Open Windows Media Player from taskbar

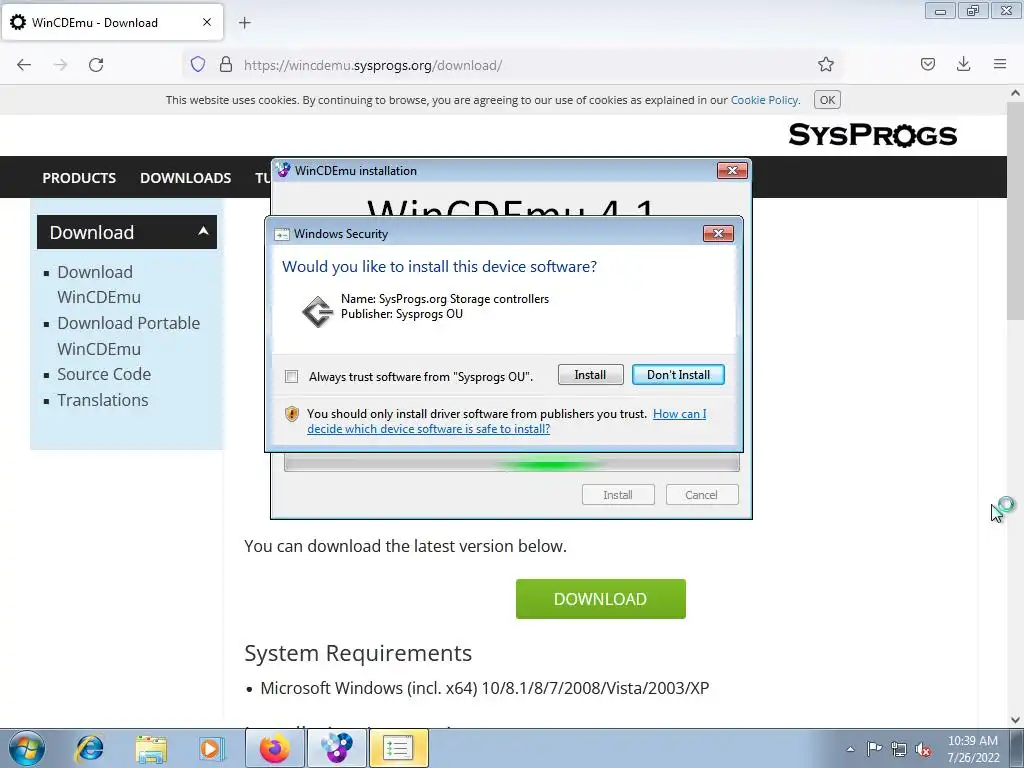(x=211, y=748)
